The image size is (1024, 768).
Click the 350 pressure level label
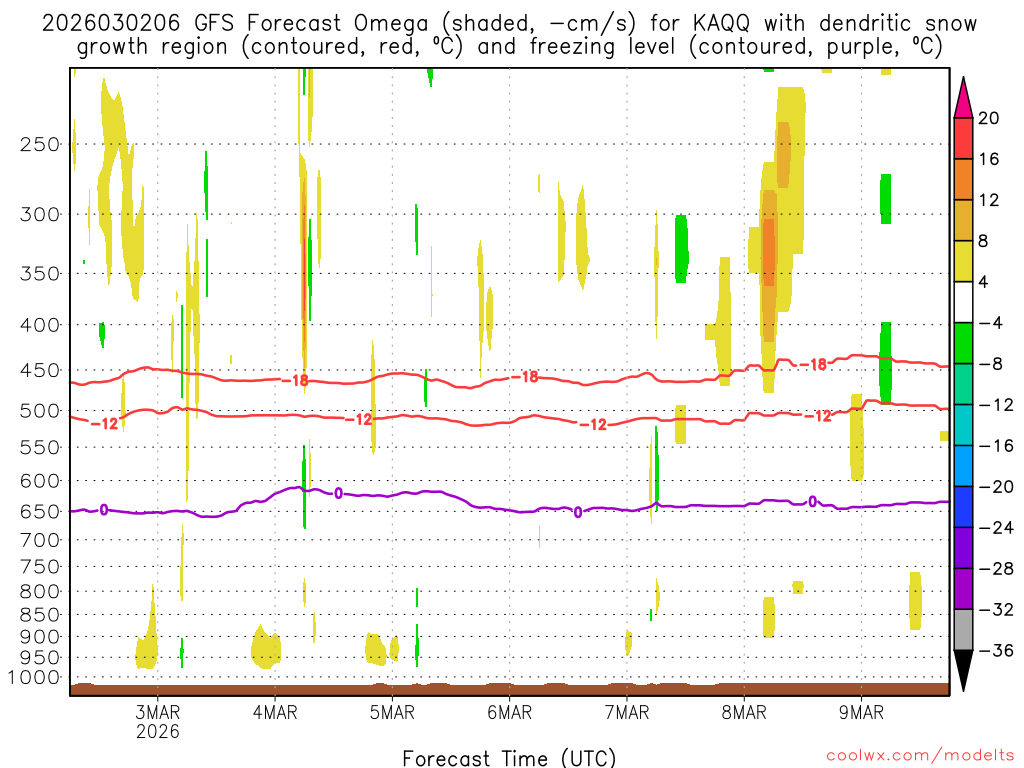tap(40, 274)
